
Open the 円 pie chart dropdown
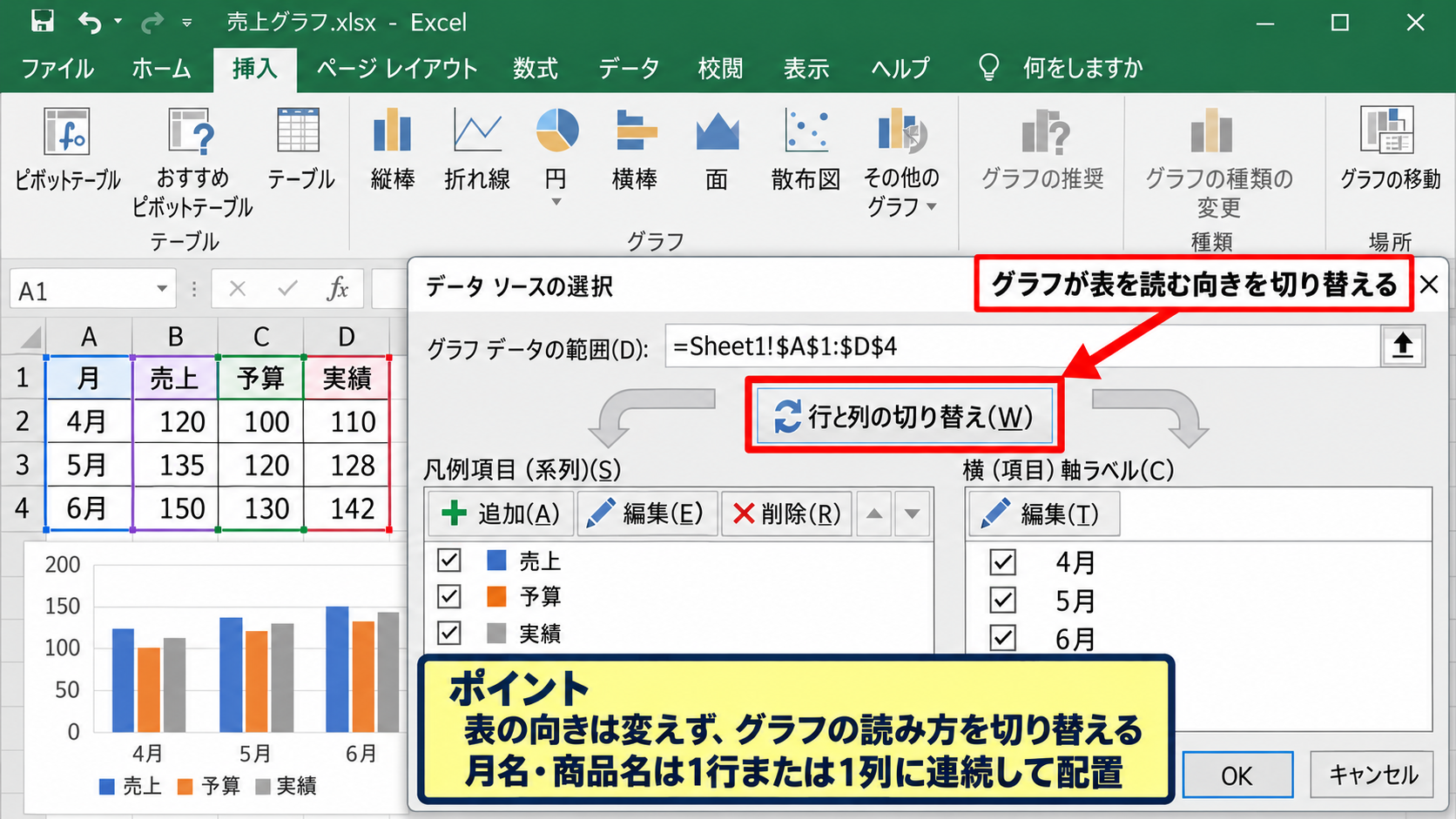(x=556, y=203)
